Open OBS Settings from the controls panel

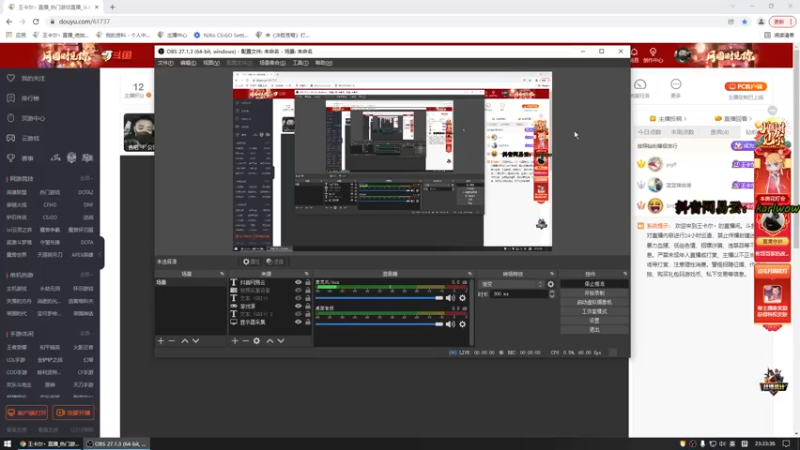(x=594, y=320)
